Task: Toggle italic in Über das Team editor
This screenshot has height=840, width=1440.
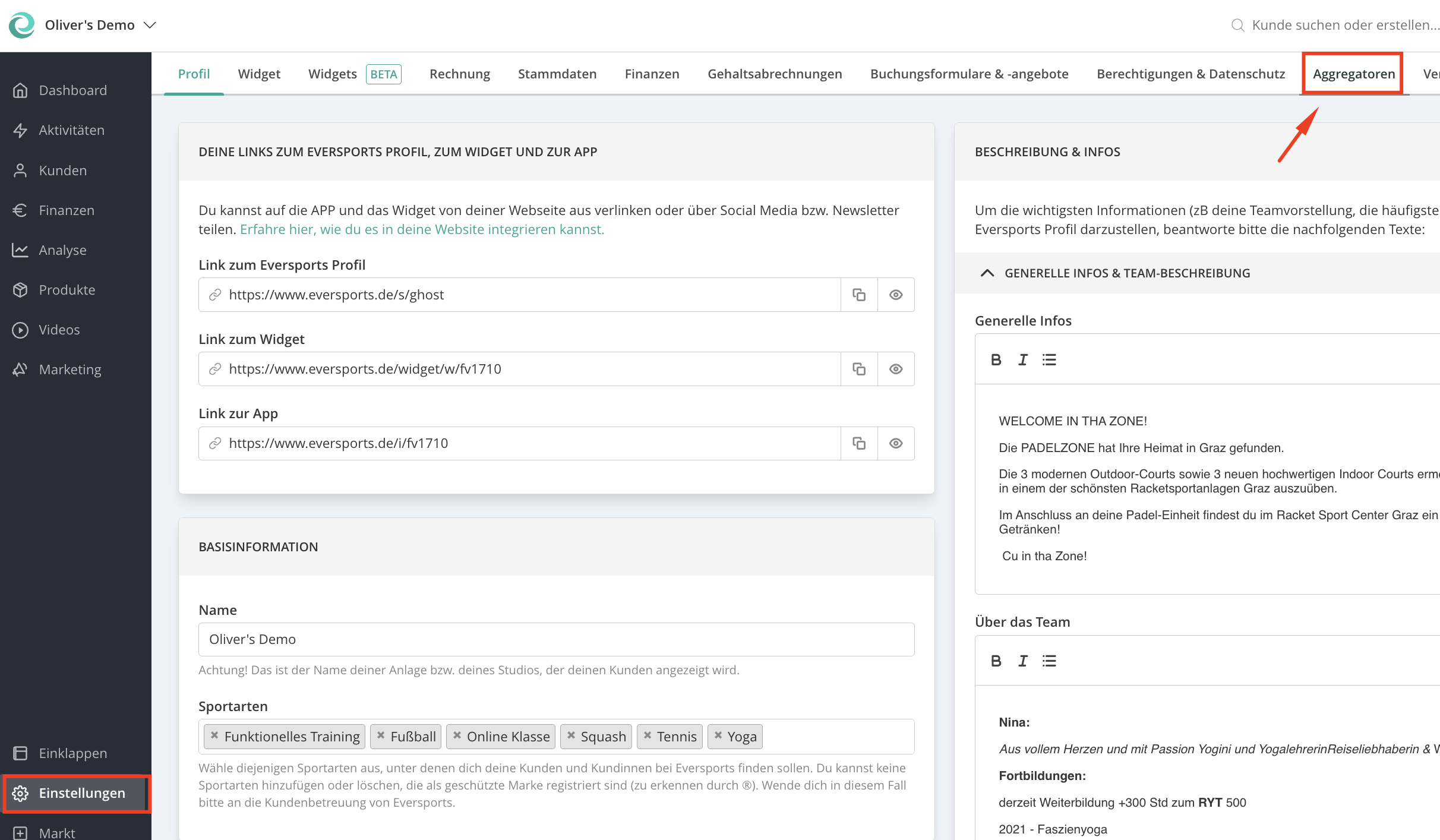Action: click(x=1022, y=661)
